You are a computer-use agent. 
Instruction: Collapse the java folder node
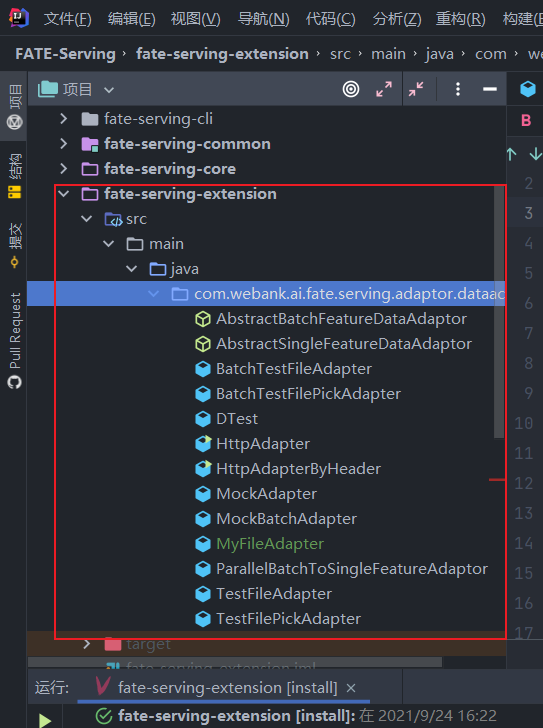[x=132, y=269]
